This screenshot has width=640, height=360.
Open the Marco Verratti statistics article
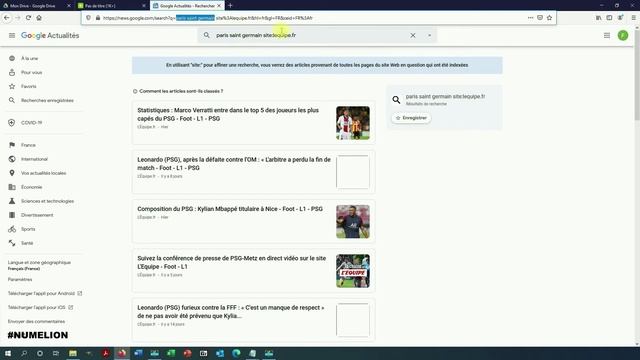(x=228, y=114)
